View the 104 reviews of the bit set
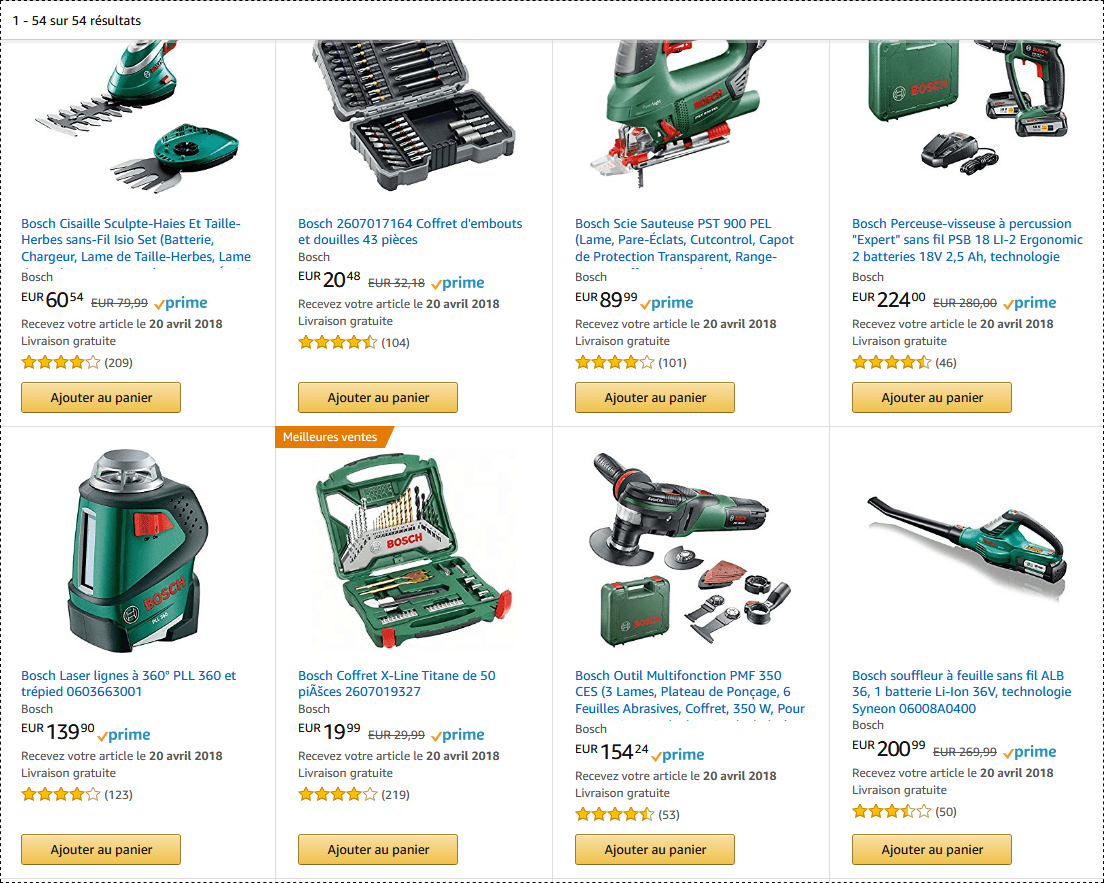The width and height of the screenshot is (1104, 883). coord(395,343)
